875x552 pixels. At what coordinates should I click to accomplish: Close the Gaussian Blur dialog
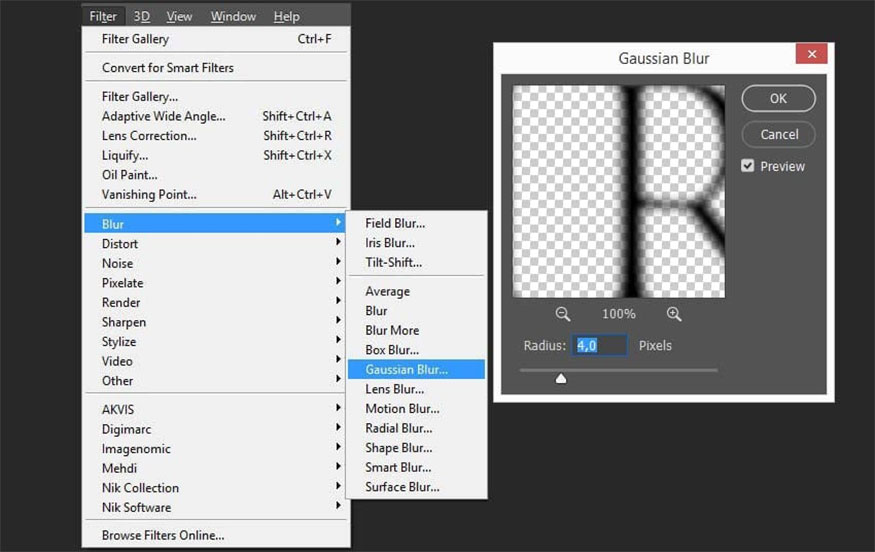[x=812, y=55]
